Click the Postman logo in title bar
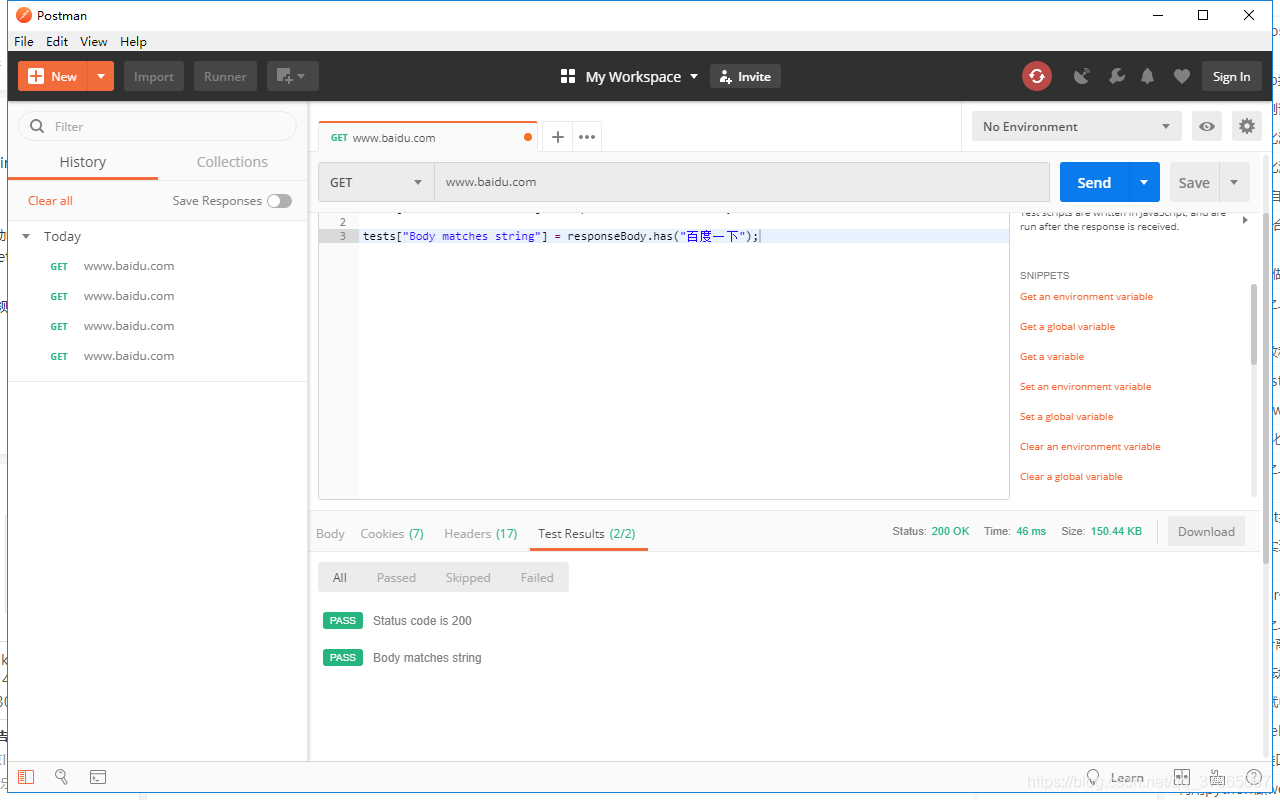 pos(24,15)
